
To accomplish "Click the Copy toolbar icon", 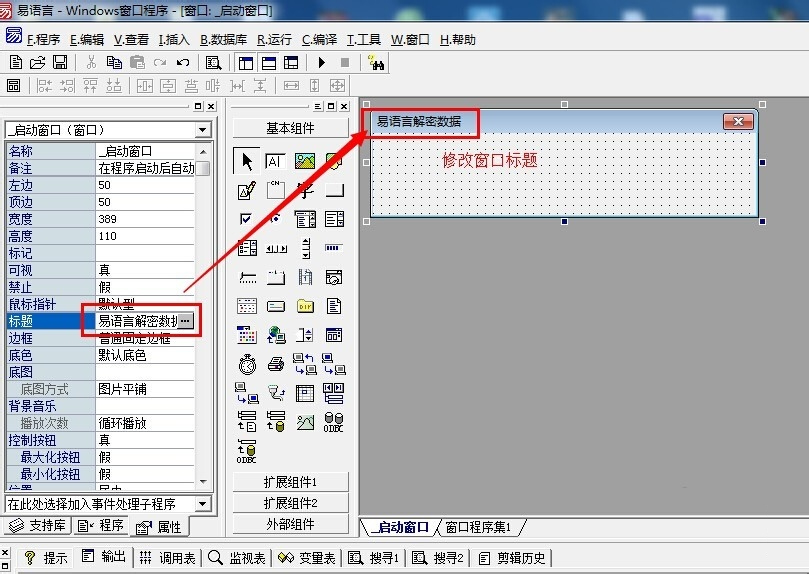I will pos(114,62).
